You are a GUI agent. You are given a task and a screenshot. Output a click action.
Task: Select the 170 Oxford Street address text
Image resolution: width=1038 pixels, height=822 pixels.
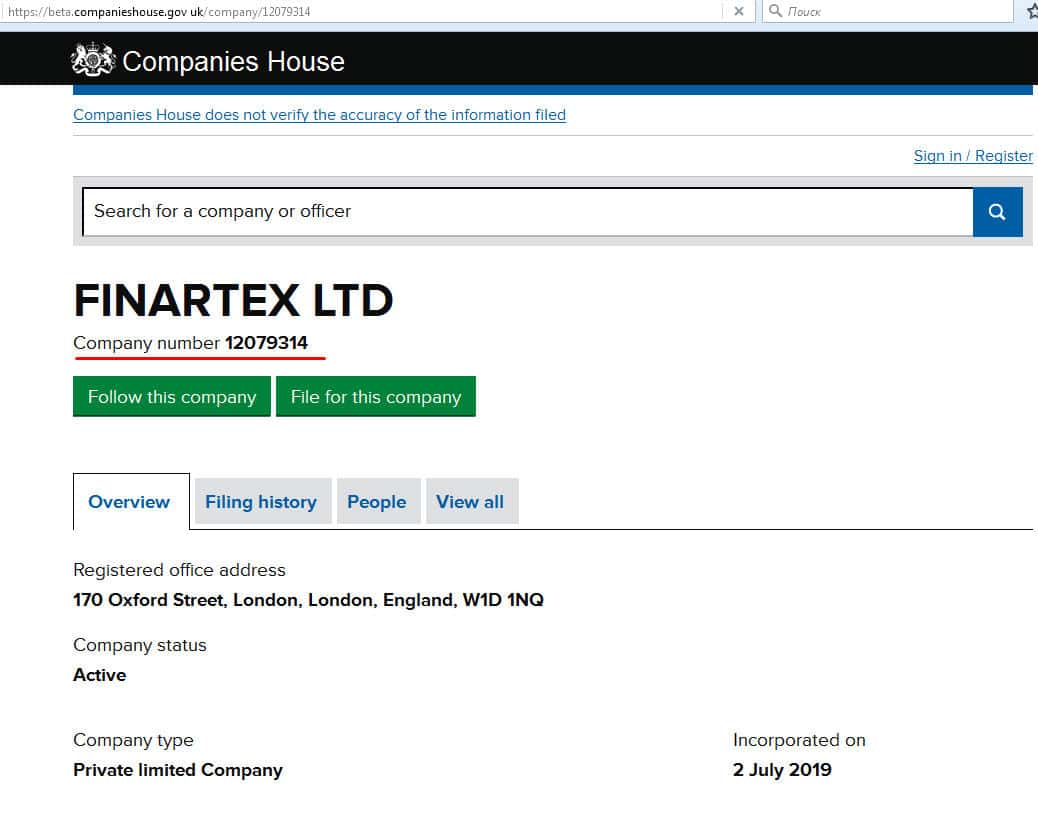[x=308, y=600]
